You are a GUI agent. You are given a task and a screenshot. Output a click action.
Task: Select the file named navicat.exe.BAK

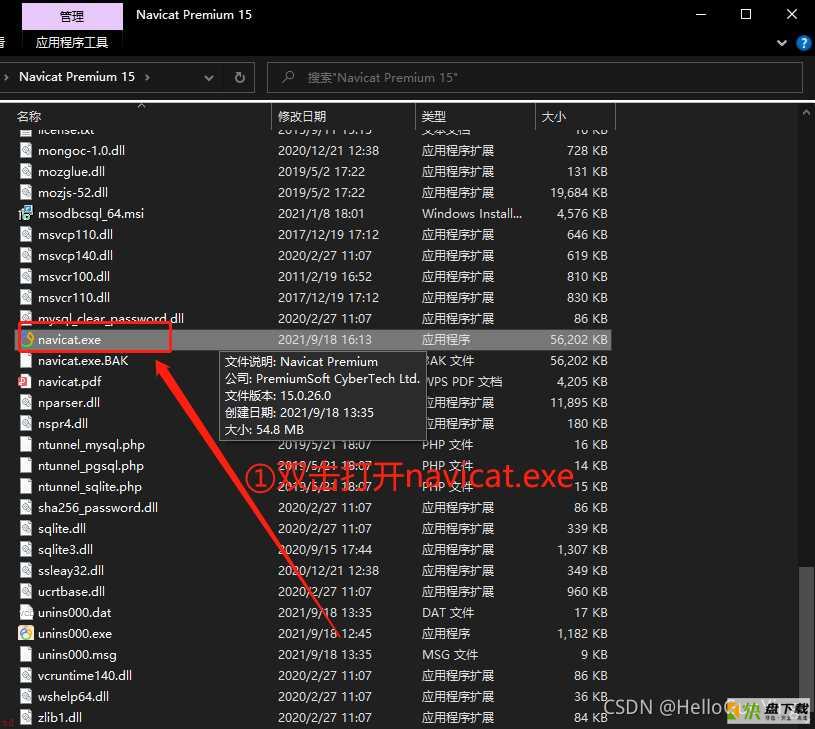tap(83, 361)
